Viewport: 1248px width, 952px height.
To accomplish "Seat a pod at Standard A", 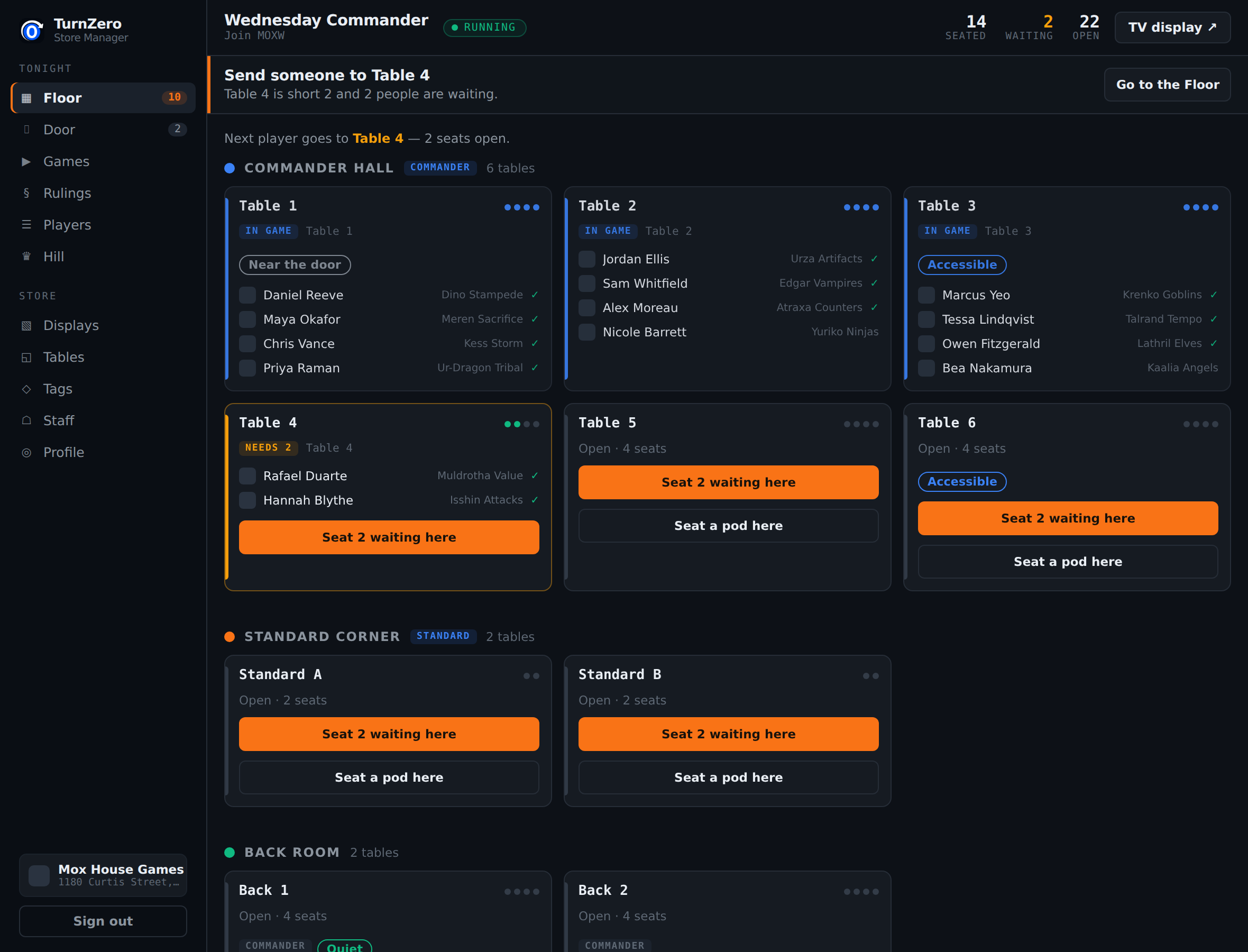I will point(389,777).
